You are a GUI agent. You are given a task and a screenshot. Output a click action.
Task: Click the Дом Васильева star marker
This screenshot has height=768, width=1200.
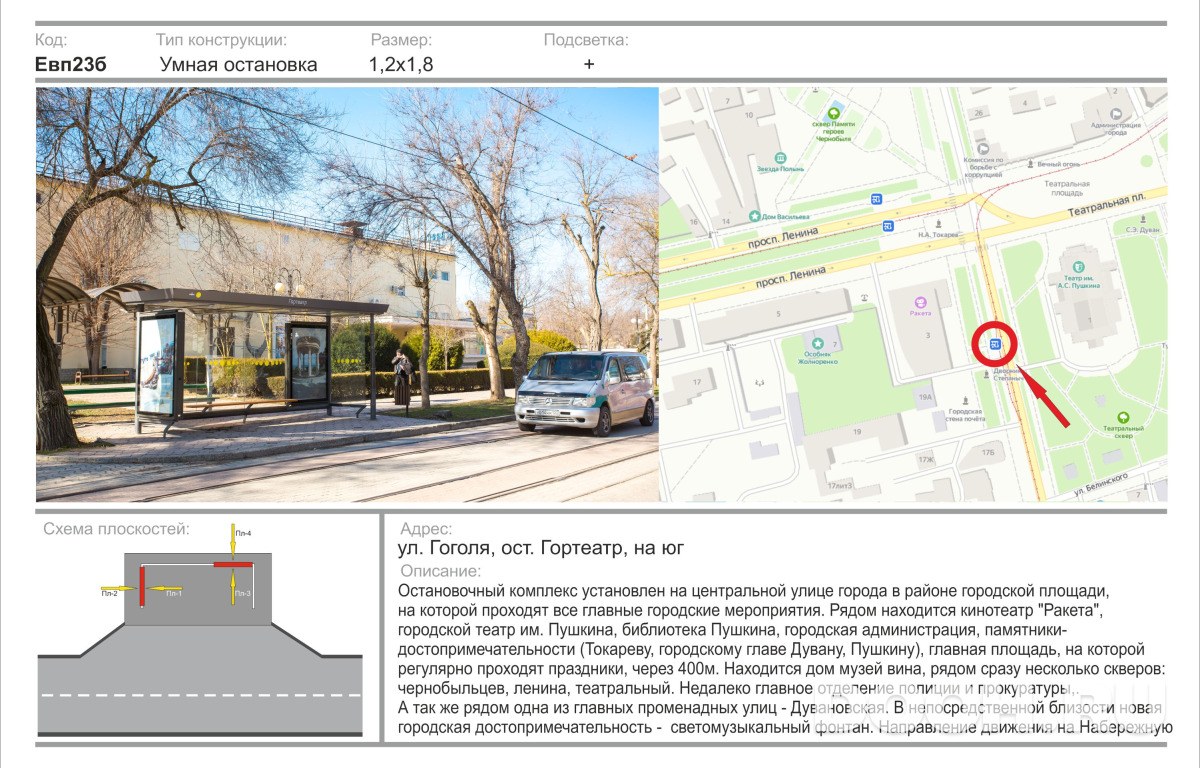pos(754,217)
